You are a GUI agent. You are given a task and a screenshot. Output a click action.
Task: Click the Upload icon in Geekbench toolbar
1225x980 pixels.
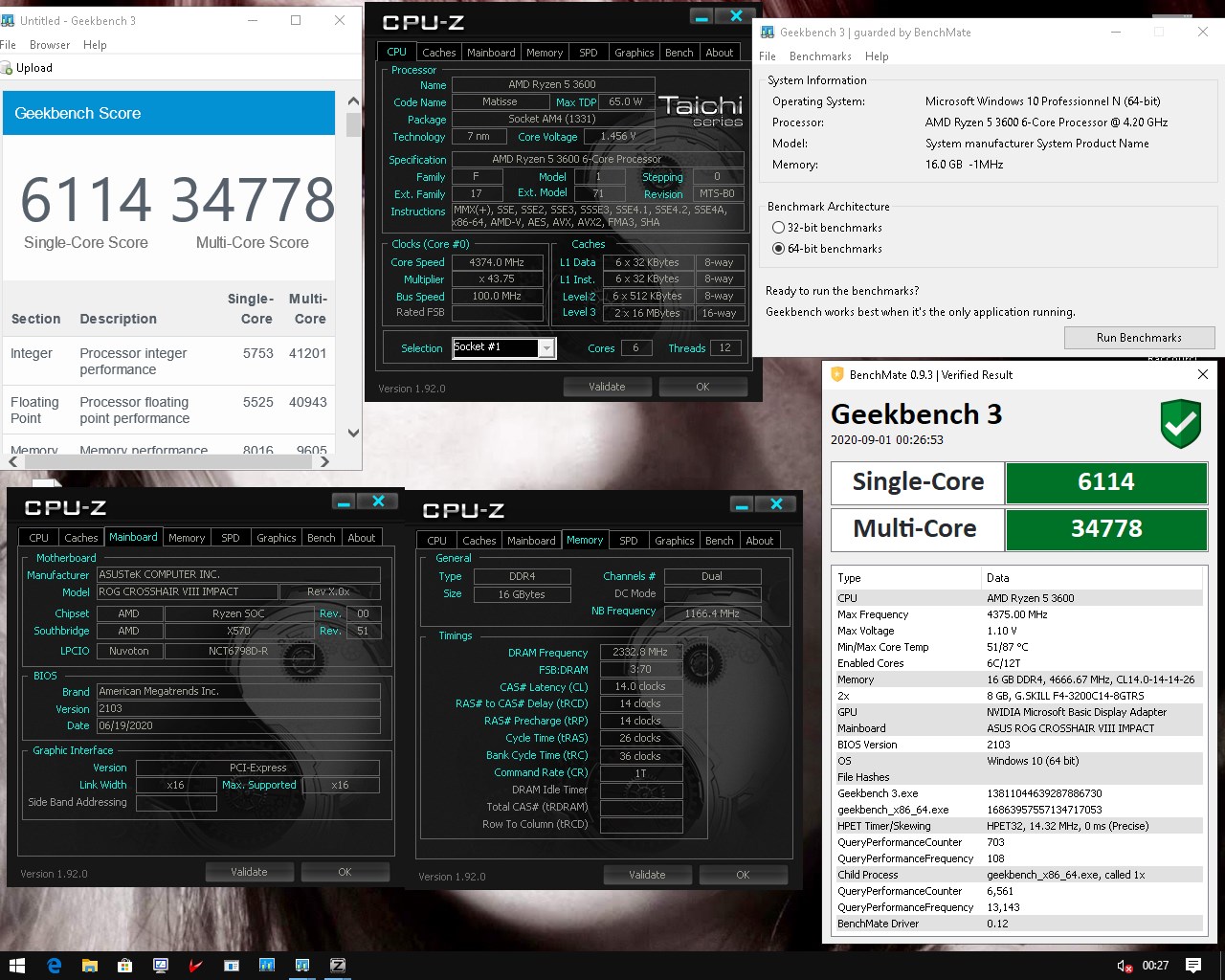point(7,68)
